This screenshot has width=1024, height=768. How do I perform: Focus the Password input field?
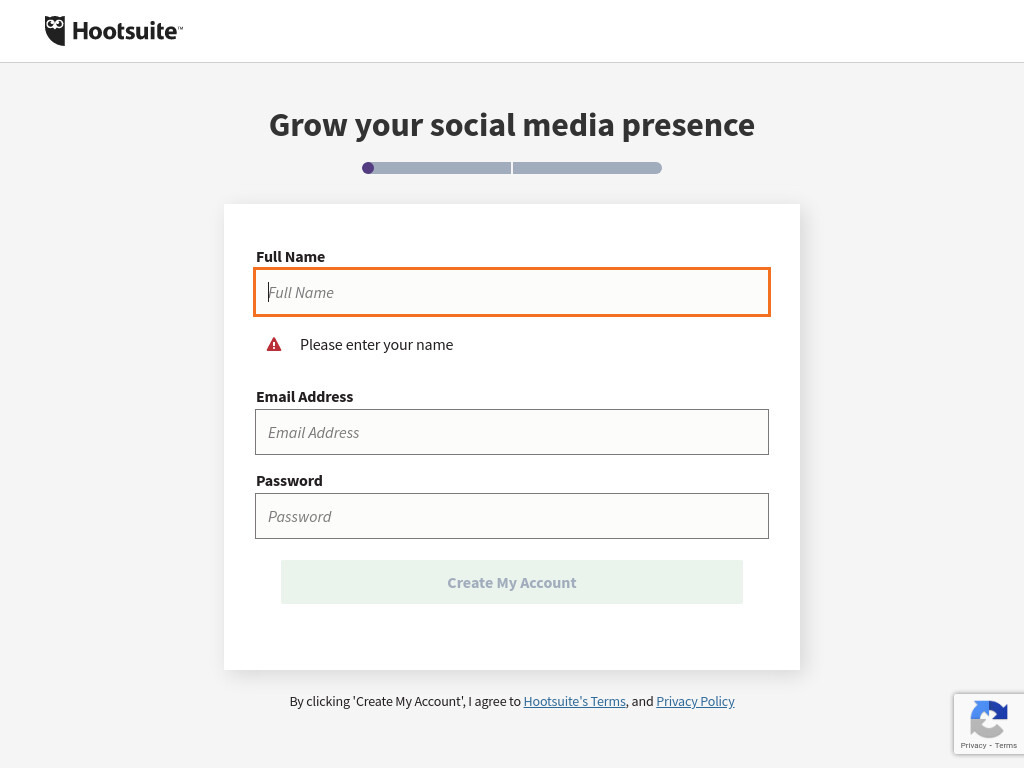512,516
